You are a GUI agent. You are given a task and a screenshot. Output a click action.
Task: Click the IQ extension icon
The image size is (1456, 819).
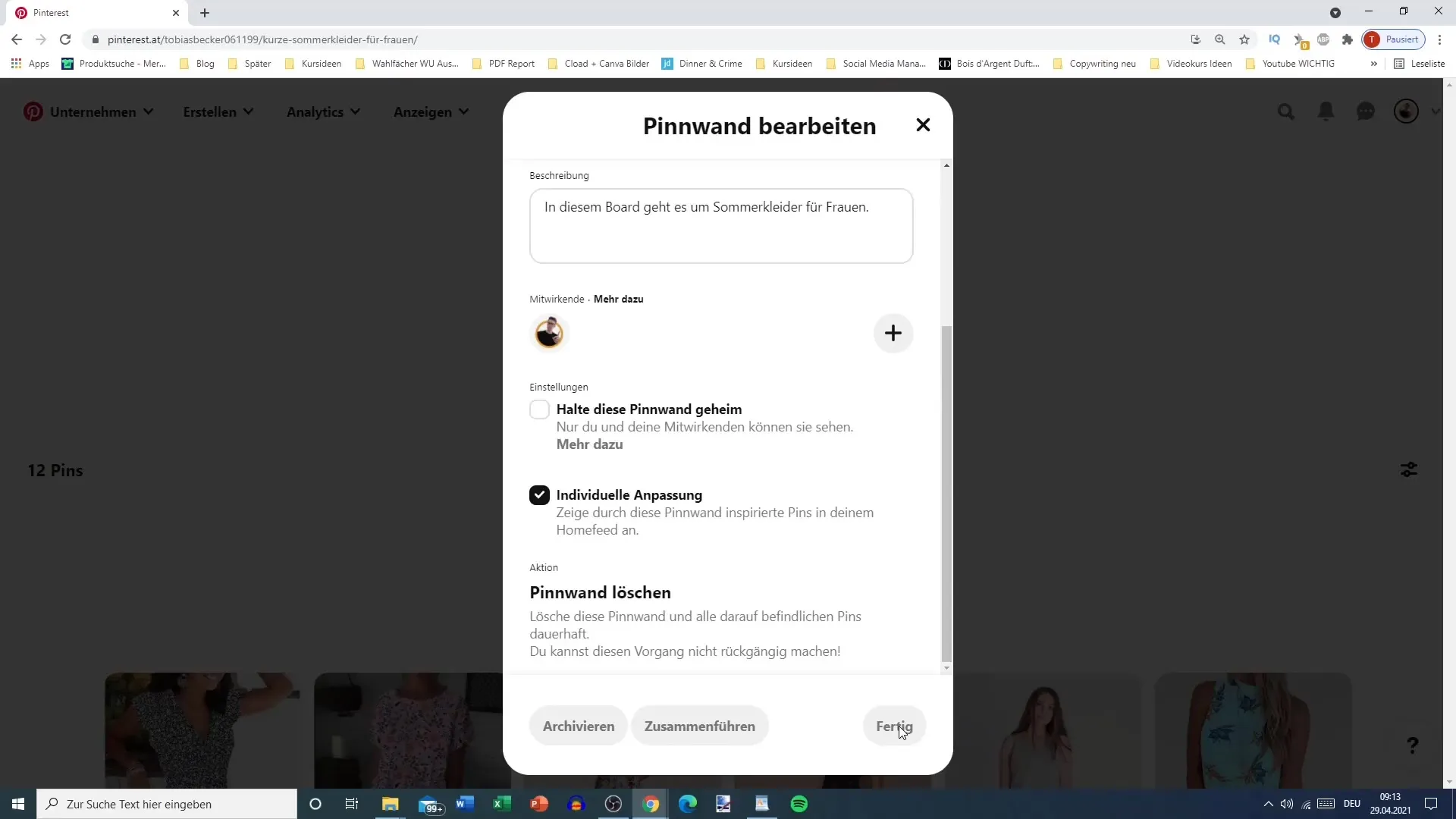(x=1274, y=39)
